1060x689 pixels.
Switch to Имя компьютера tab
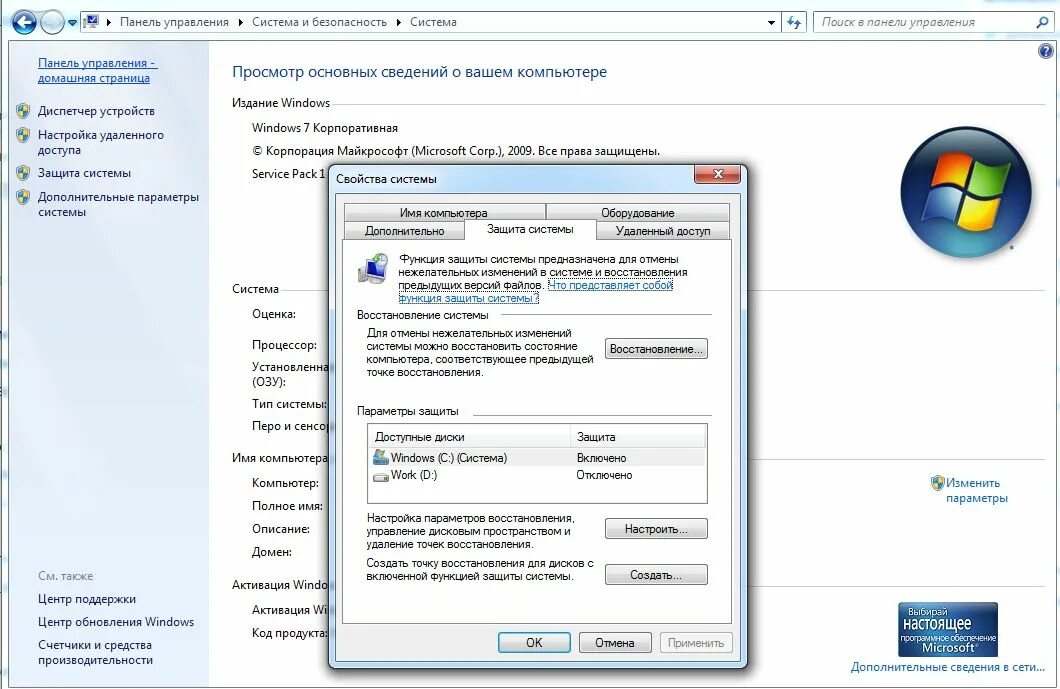coord(443,212)
